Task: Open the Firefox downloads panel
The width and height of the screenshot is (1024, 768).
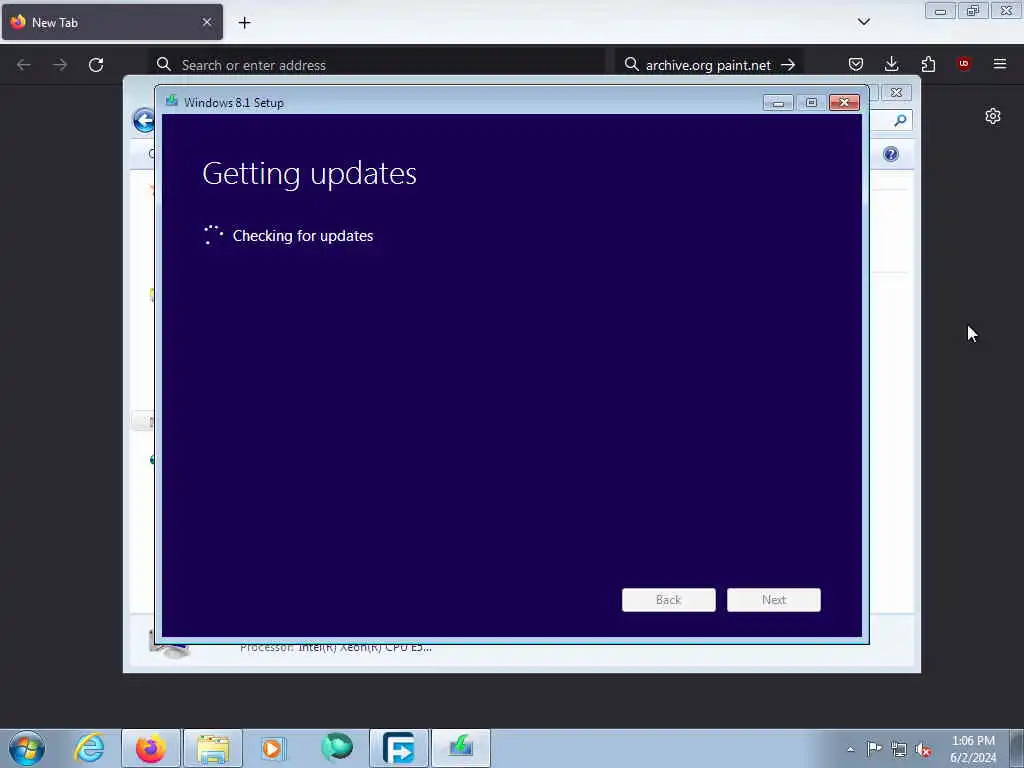Action: click(891, 64)
